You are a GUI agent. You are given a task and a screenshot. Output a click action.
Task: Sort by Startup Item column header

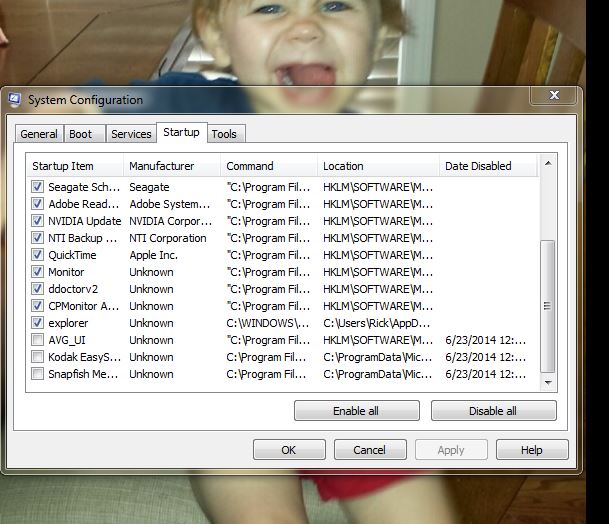coord(75,166)
